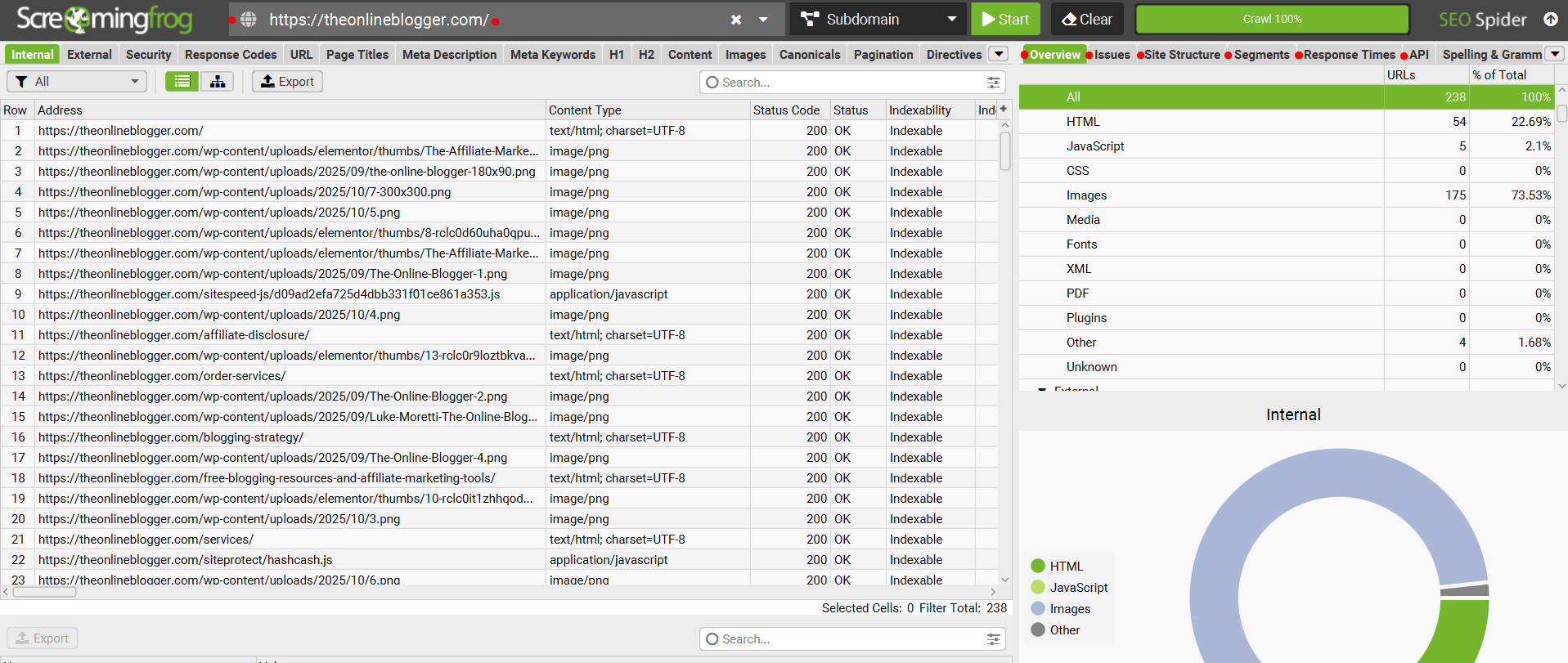The image size is (1568, 663).
Task: Open the H1 tab
Action: pos(617,54)
